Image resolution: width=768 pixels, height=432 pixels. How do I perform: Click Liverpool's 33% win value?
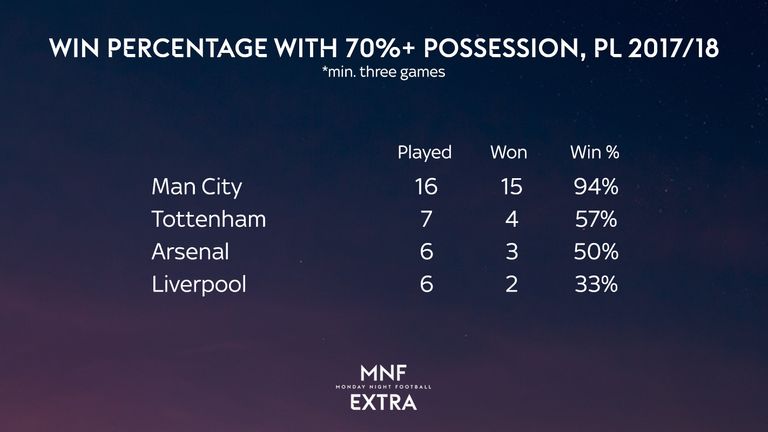[596, 285]
